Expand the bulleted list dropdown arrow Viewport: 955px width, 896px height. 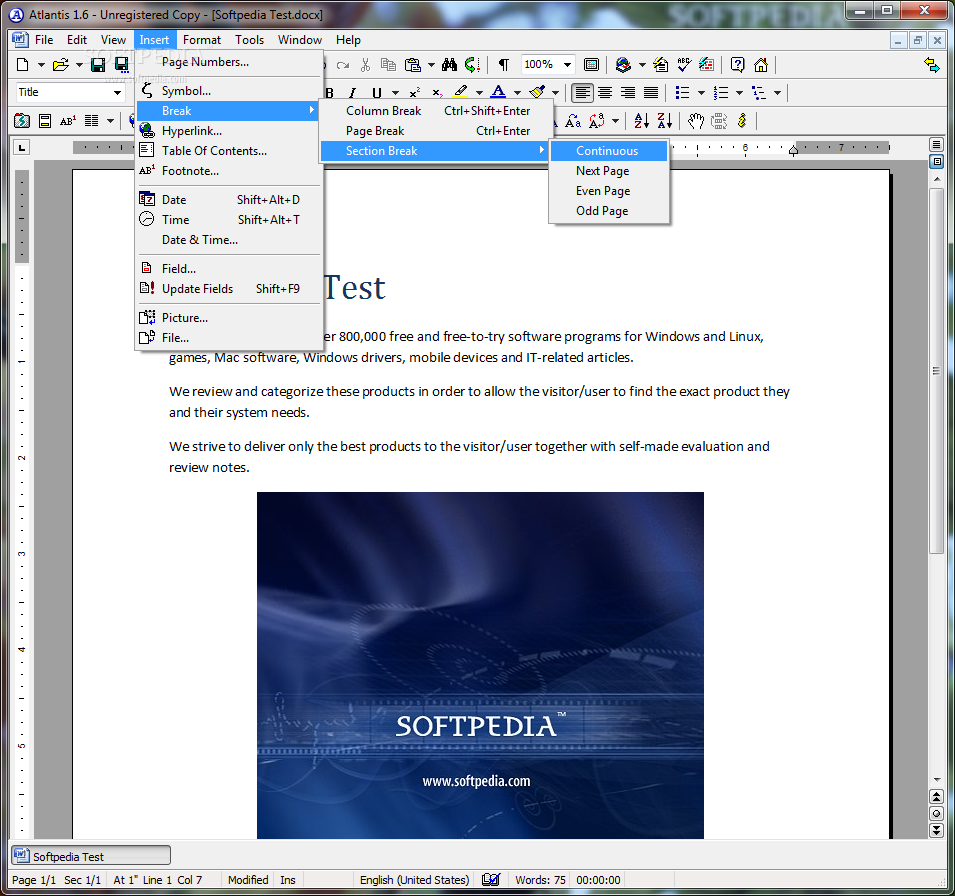701,93
